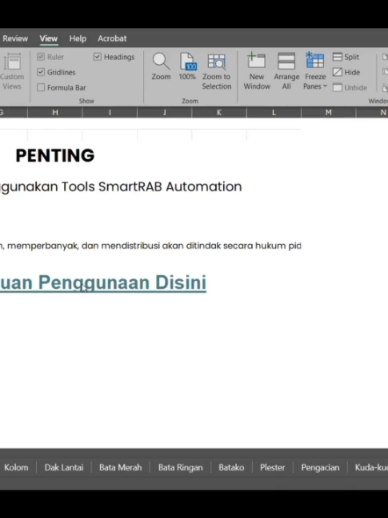
Task: Switch to the Review ribbon tab
Action: click(x=15, y=39)
